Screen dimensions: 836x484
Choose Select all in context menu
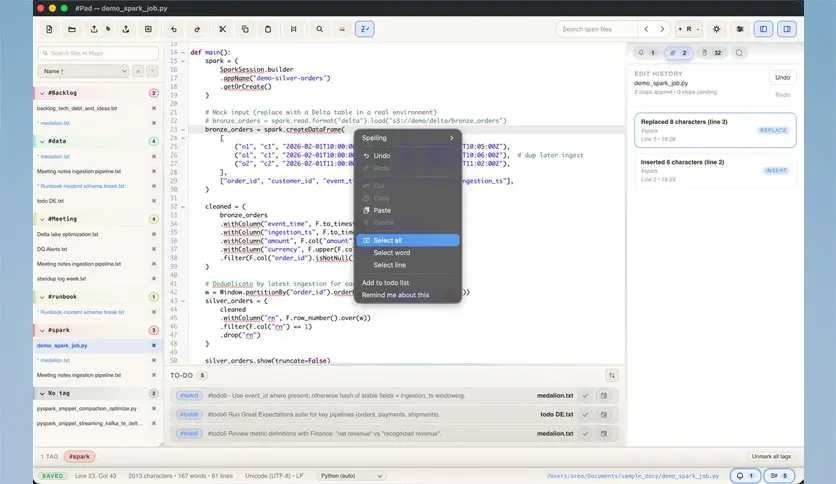(408, 240)
